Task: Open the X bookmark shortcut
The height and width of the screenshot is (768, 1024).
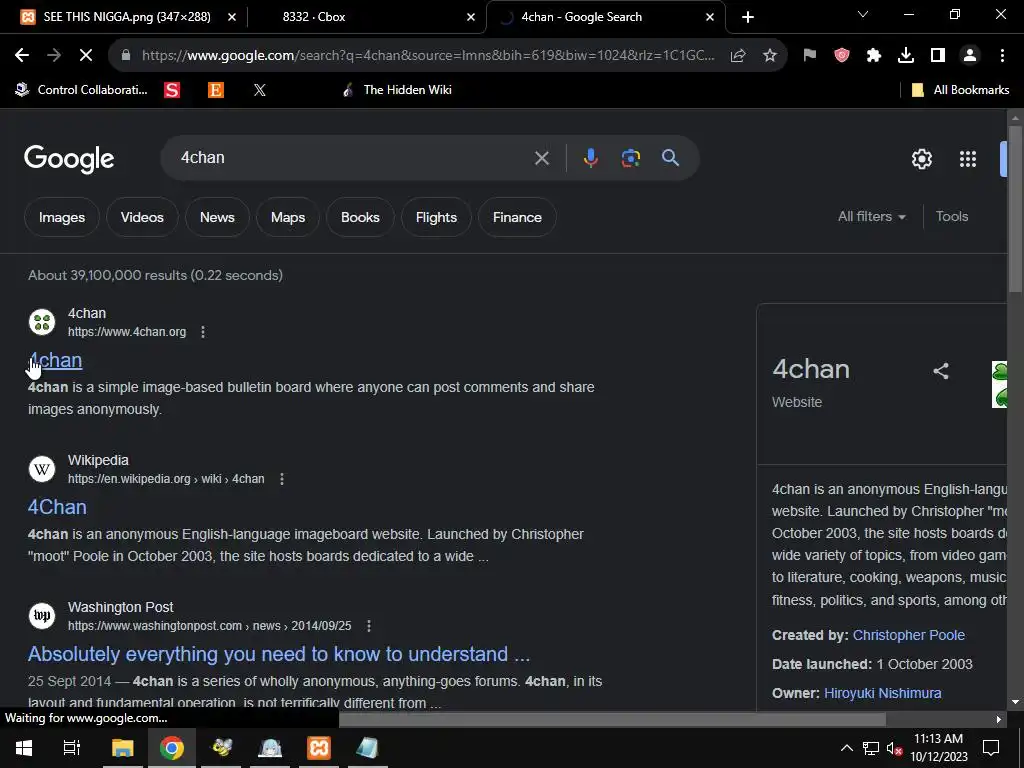Action: click(x=259, y=90)
